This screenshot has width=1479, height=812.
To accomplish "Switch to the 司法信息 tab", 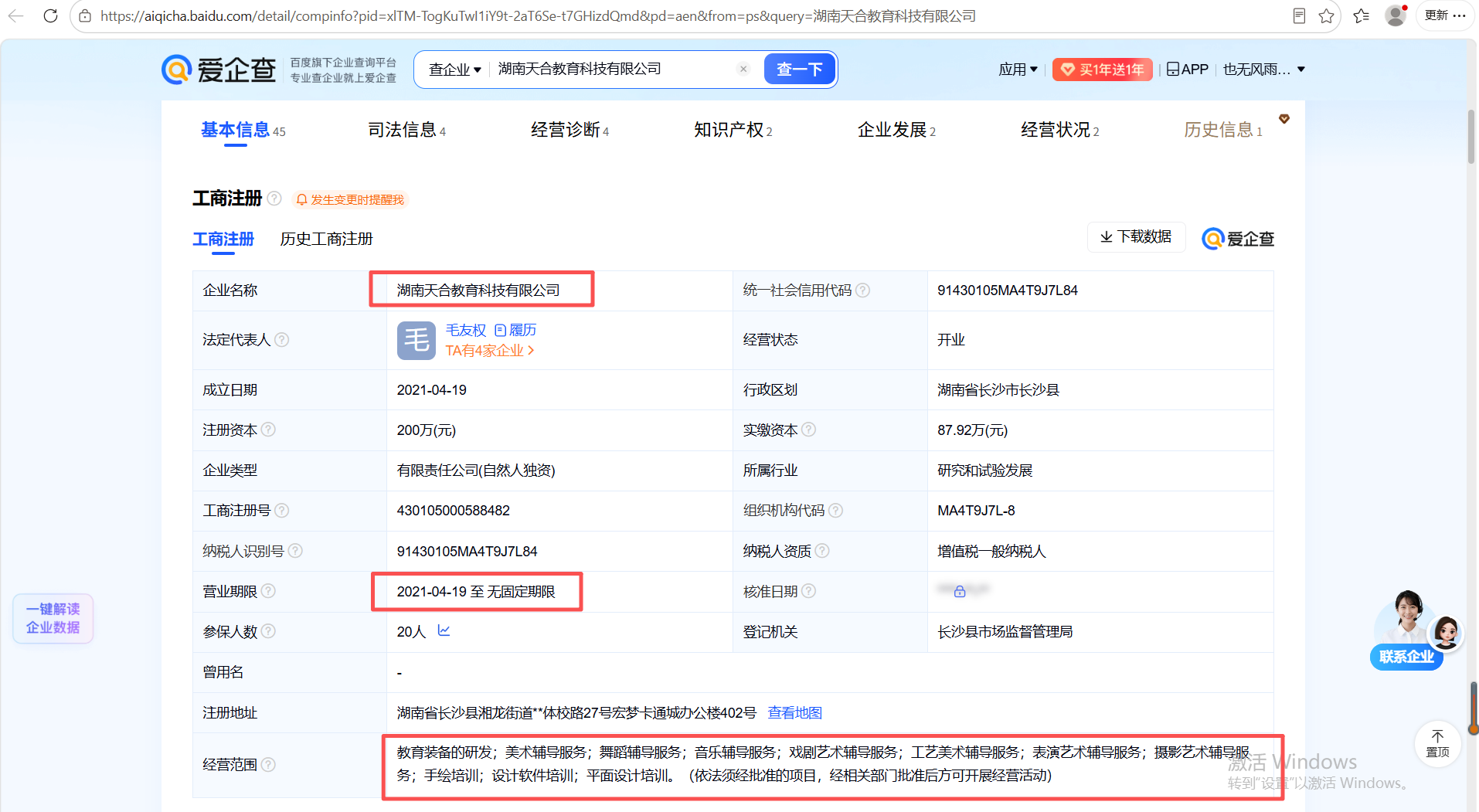I will pos(406,130).
